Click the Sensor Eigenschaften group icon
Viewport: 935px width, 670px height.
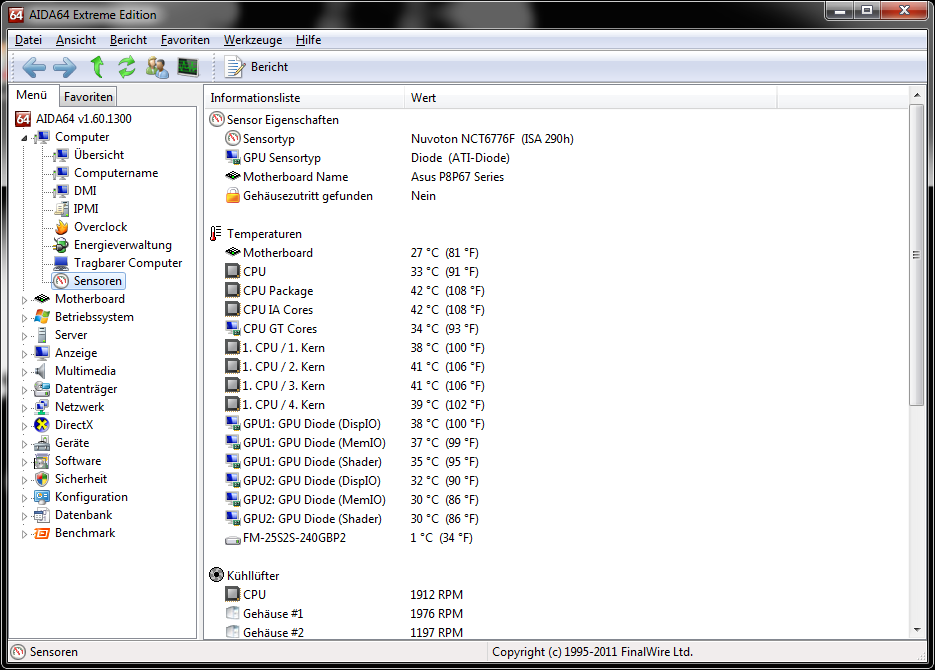click(x=216, y=119)
